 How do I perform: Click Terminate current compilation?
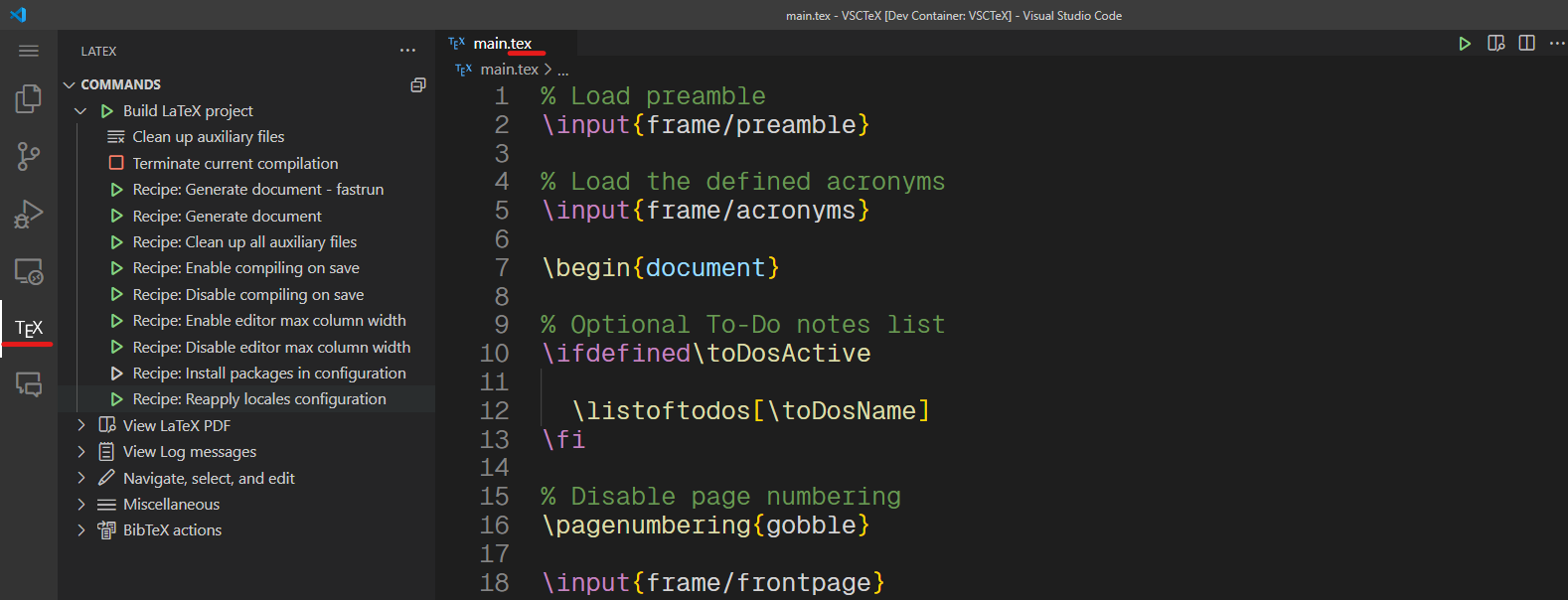(235, 164)
